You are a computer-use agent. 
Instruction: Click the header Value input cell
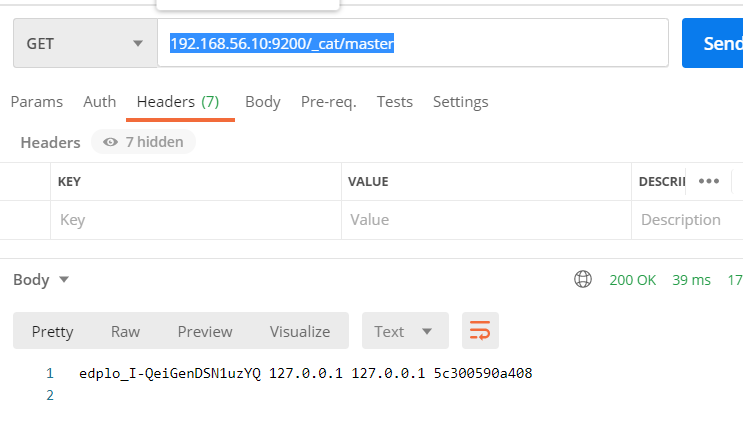[x=487, y=220]
